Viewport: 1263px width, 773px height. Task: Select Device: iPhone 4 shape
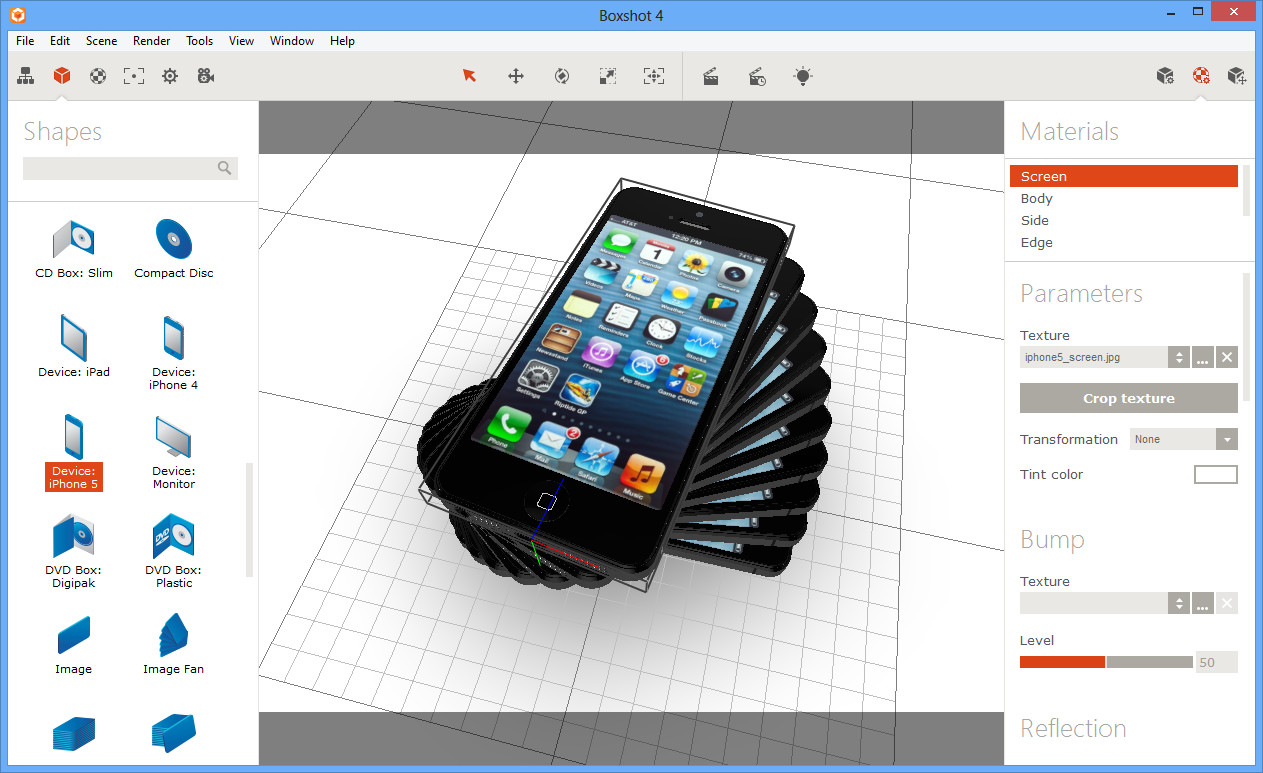174,352
